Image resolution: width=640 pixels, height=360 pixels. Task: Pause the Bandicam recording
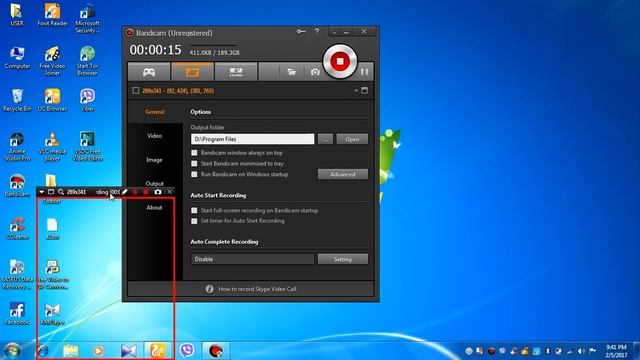point(364,72)
